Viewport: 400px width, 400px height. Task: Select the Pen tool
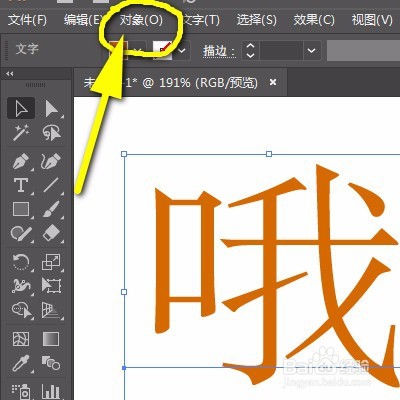coord(21,161)
